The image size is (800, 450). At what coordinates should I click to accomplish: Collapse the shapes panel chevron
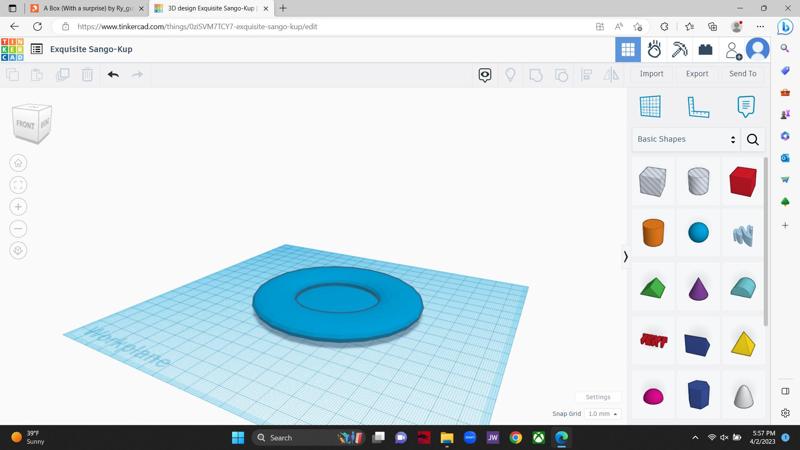[x=626, y=257]
